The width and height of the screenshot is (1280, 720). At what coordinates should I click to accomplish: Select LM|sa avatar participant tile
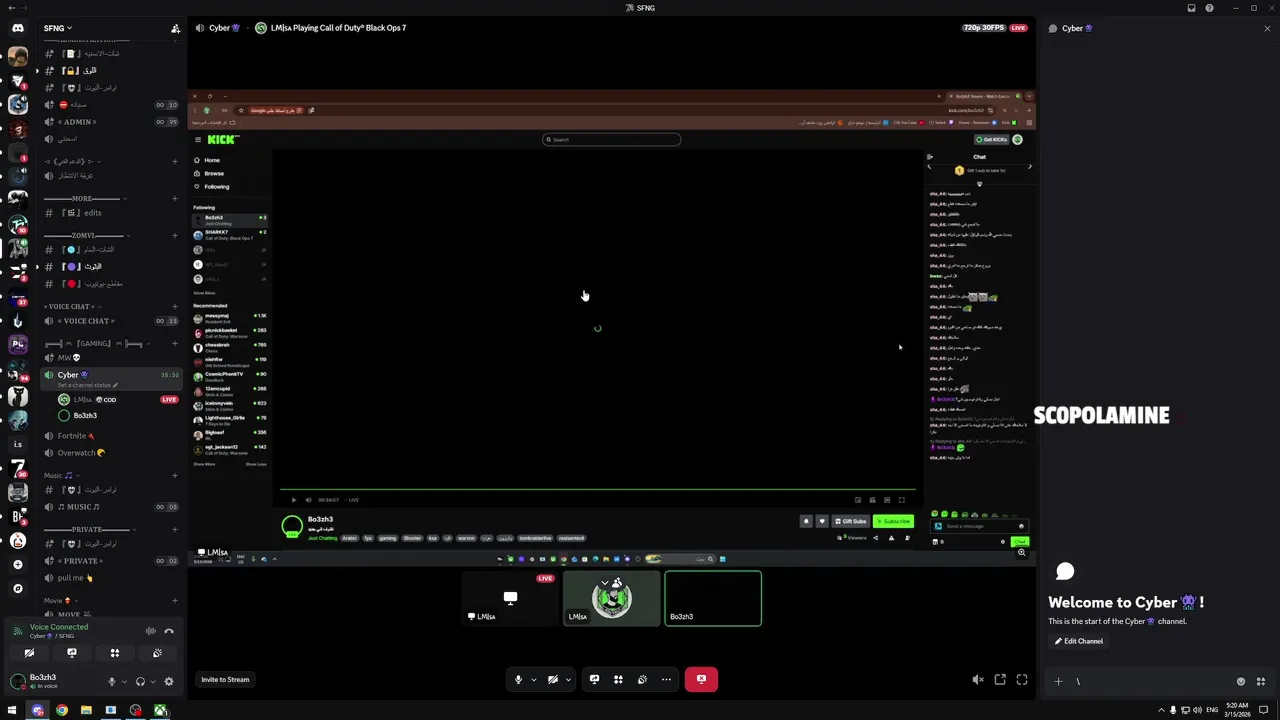tap(612, 598)
